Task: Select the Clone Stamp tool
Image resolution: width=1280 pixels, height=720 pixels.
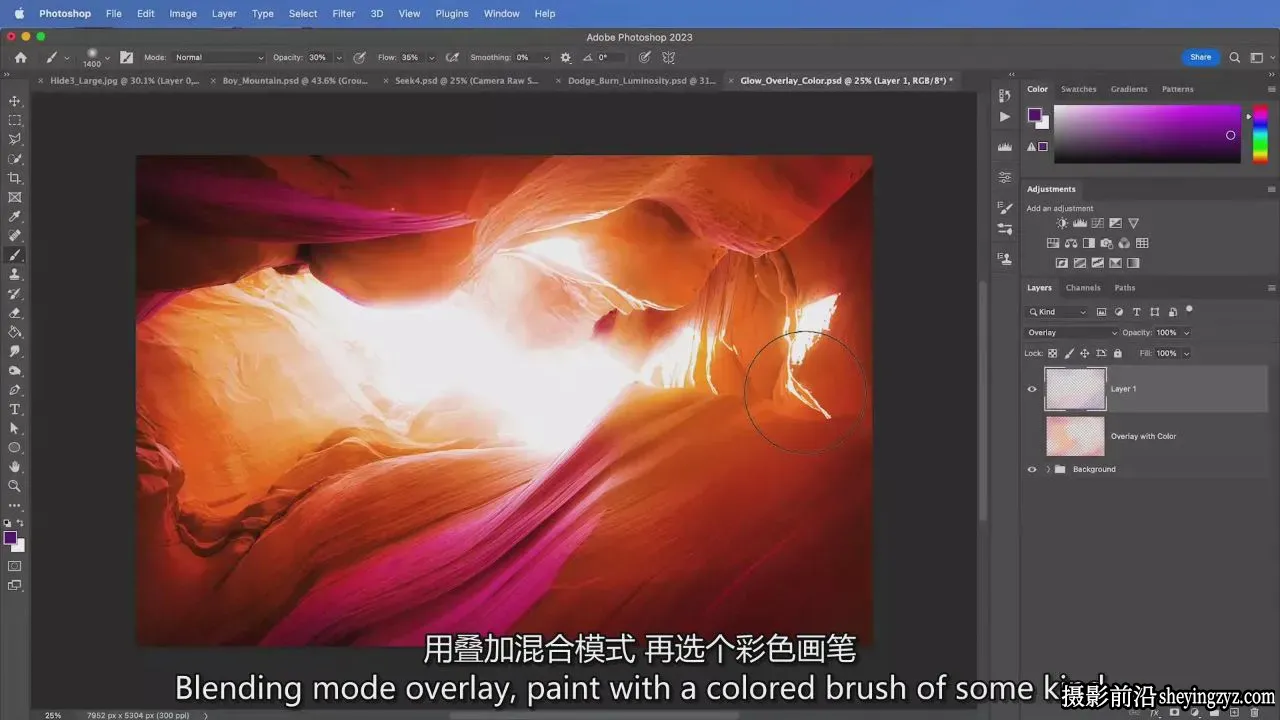Action: (x=15, y=274)
